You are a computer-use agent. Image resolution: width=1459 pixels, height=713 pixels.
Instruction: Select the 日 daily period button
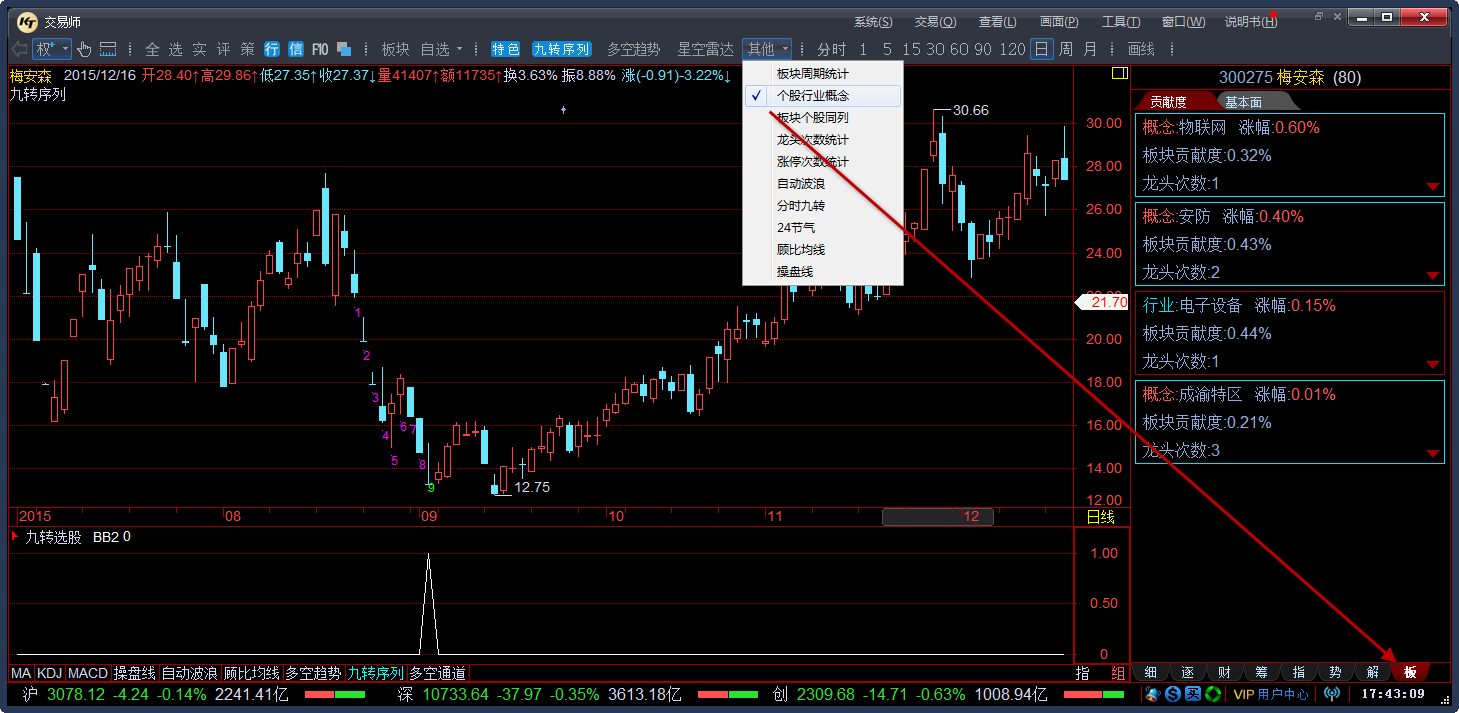click(1042, 49)
